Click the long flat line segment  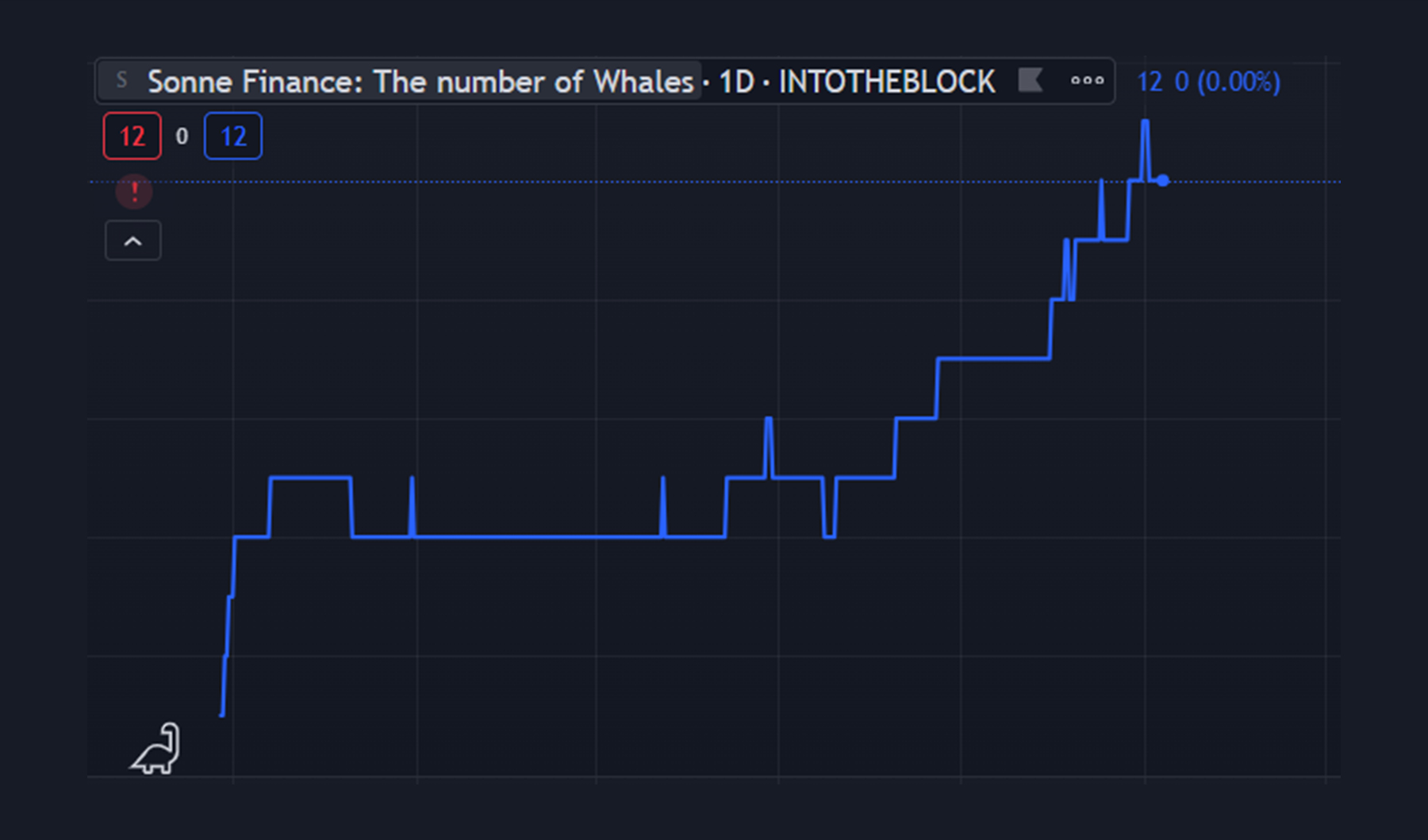click(x=539, y=537)
